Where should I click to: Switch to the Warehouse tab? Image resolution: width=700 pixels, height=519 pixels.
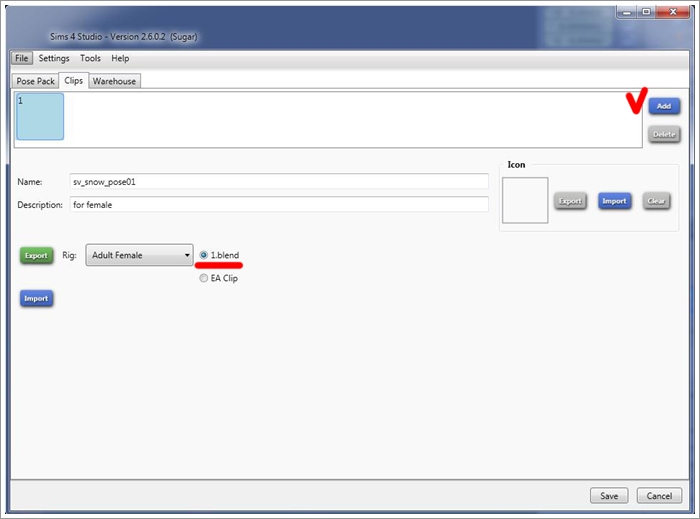pyautogui.click(x=114, y=81)
